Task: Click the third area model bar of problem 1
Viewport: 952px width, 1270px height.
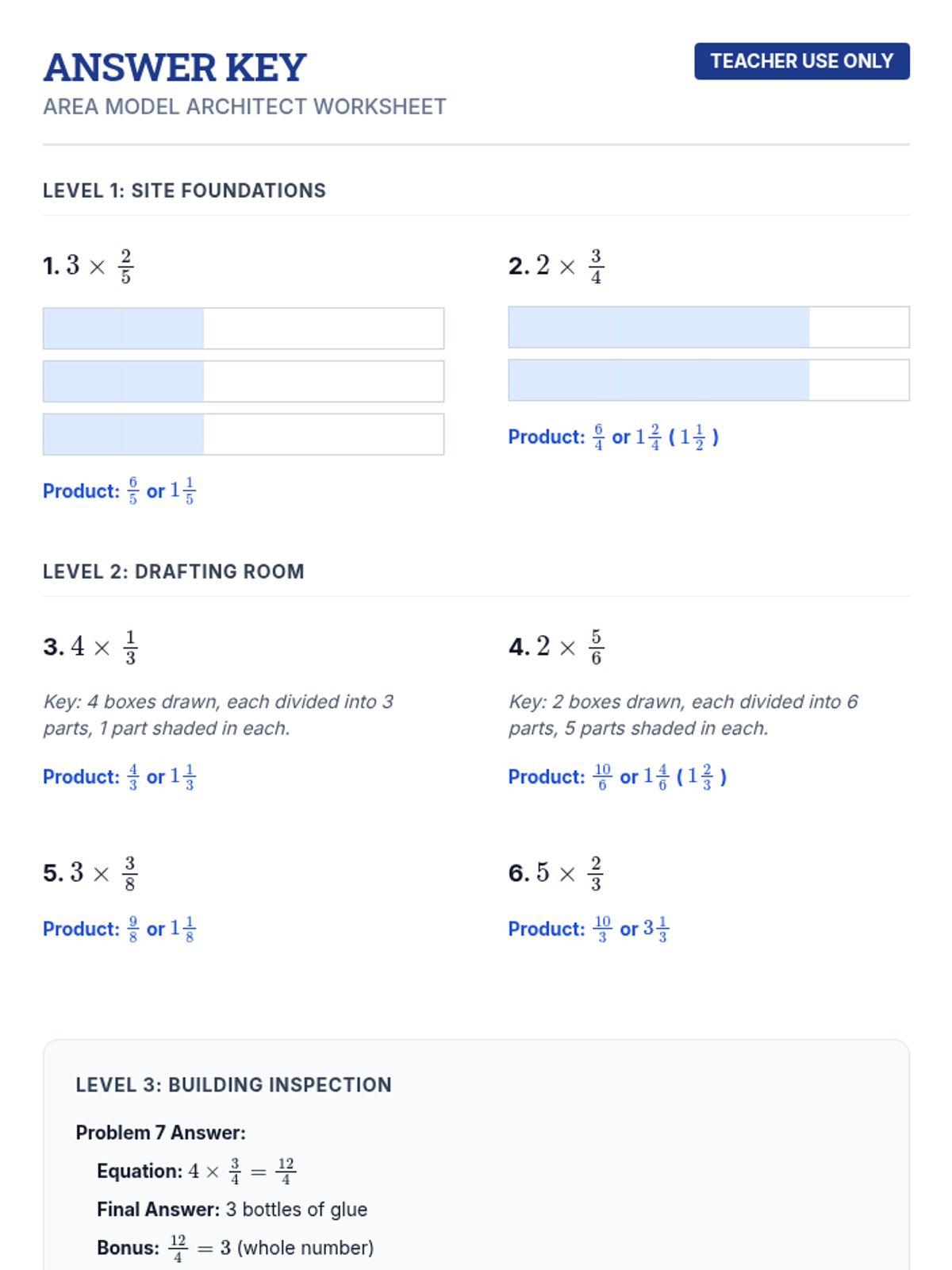Action: 243,434
